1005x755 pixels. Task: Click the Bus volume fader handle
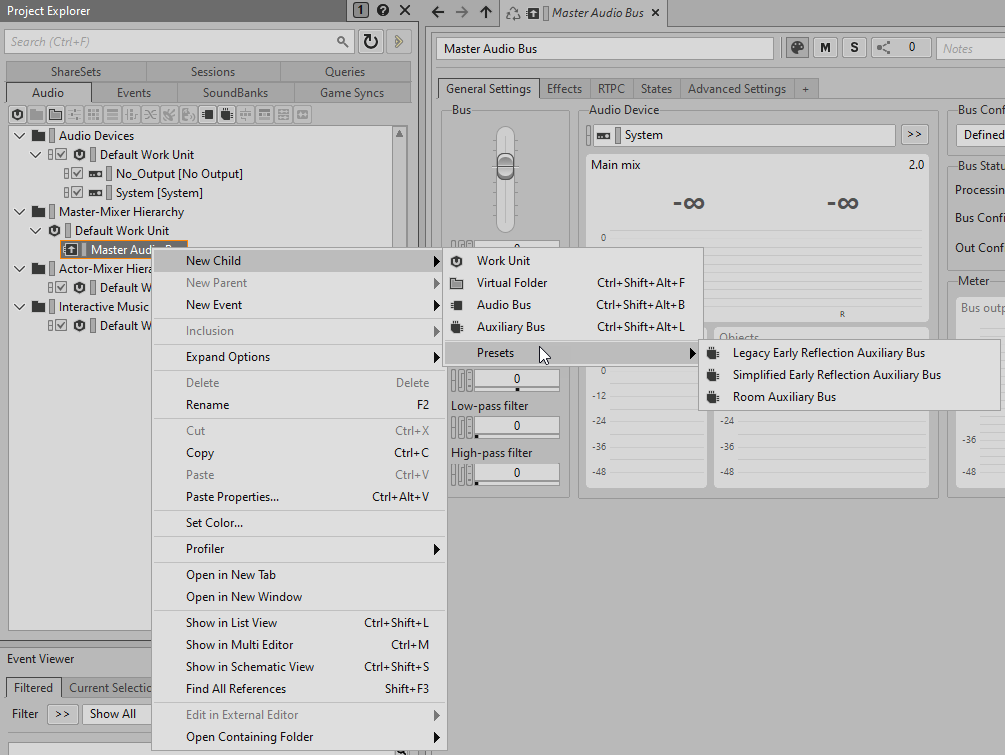coord(506,164)
